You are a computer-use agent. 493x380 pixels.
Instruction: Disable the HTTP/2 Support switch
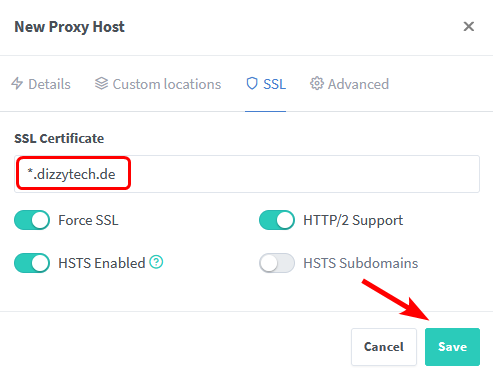click(277, 220)
